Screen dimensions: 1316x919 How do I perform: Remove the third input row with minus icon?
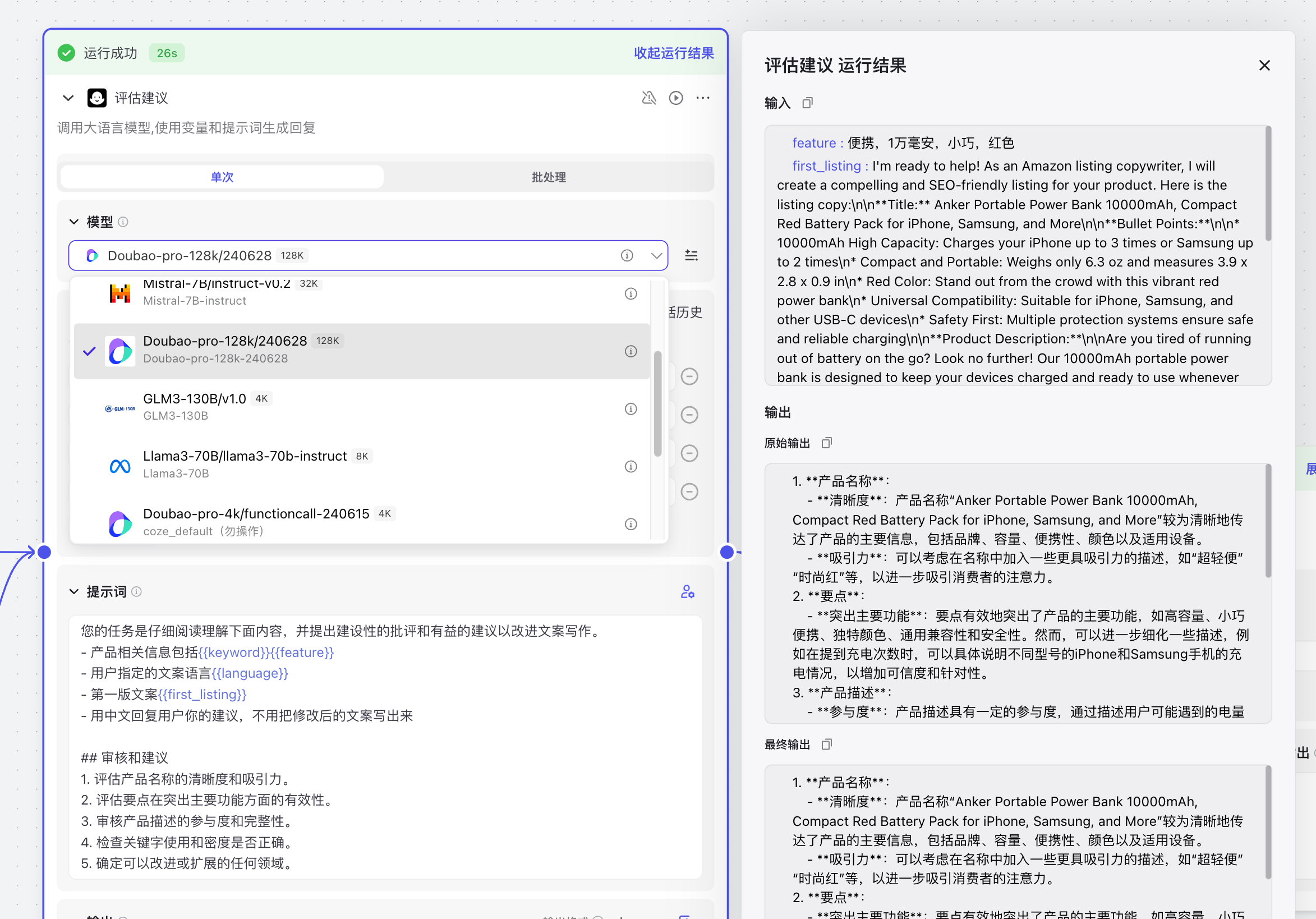(x=689, y=453)
